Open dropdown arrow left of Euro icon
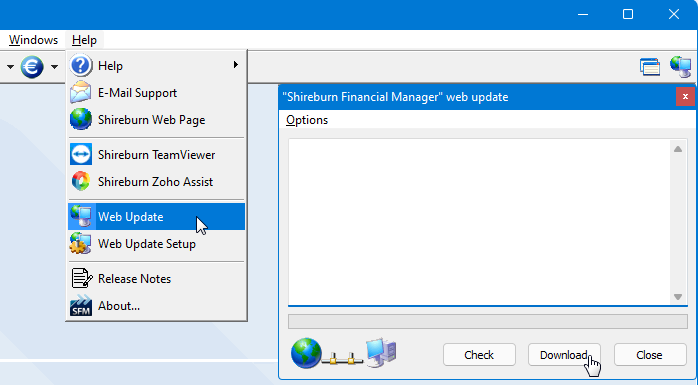Image resolution: width=698 pixels, height=385 pixels. coord(10,67)
